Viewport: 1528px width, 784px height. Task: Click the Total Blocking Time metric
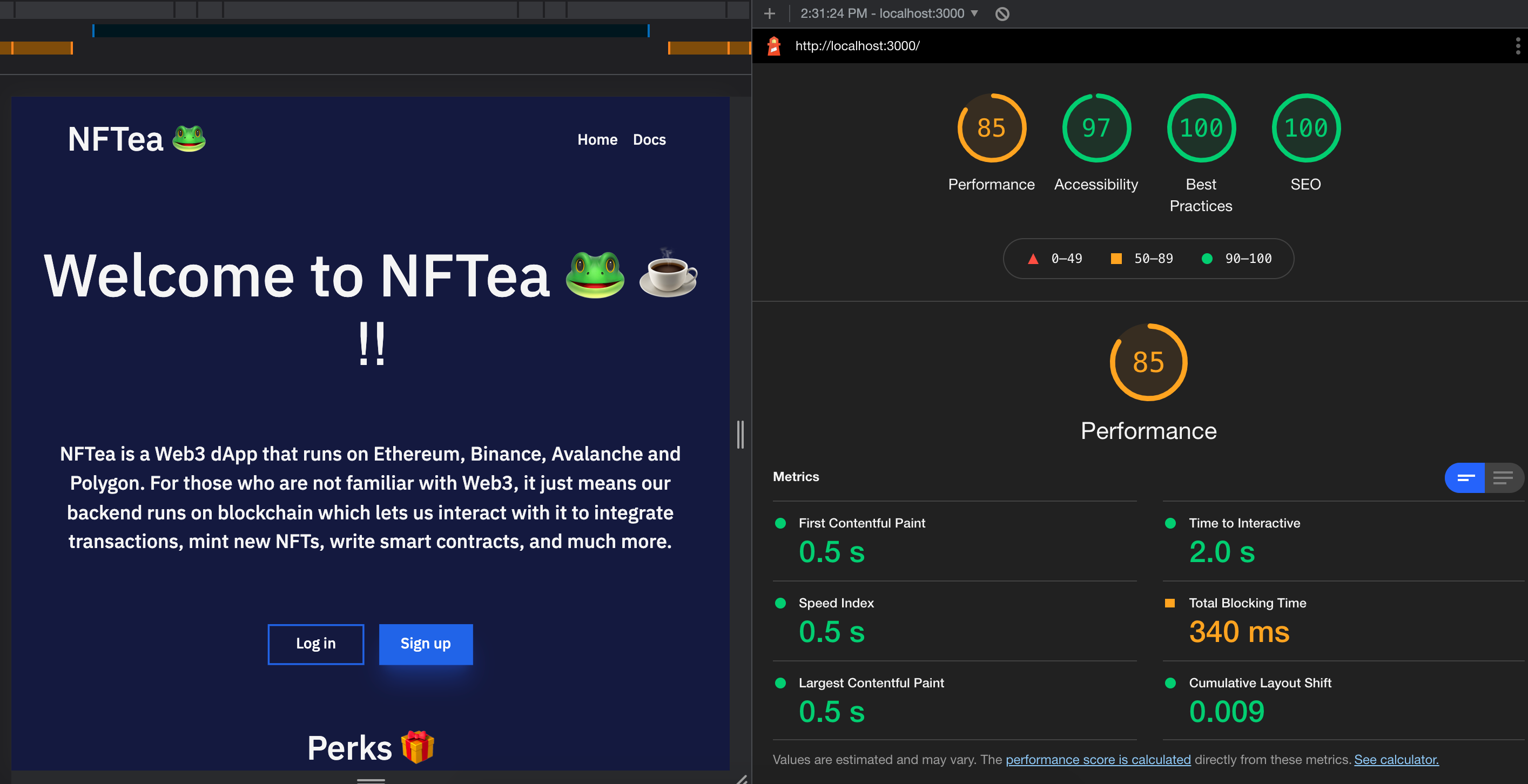click(x=1343, y=621)
